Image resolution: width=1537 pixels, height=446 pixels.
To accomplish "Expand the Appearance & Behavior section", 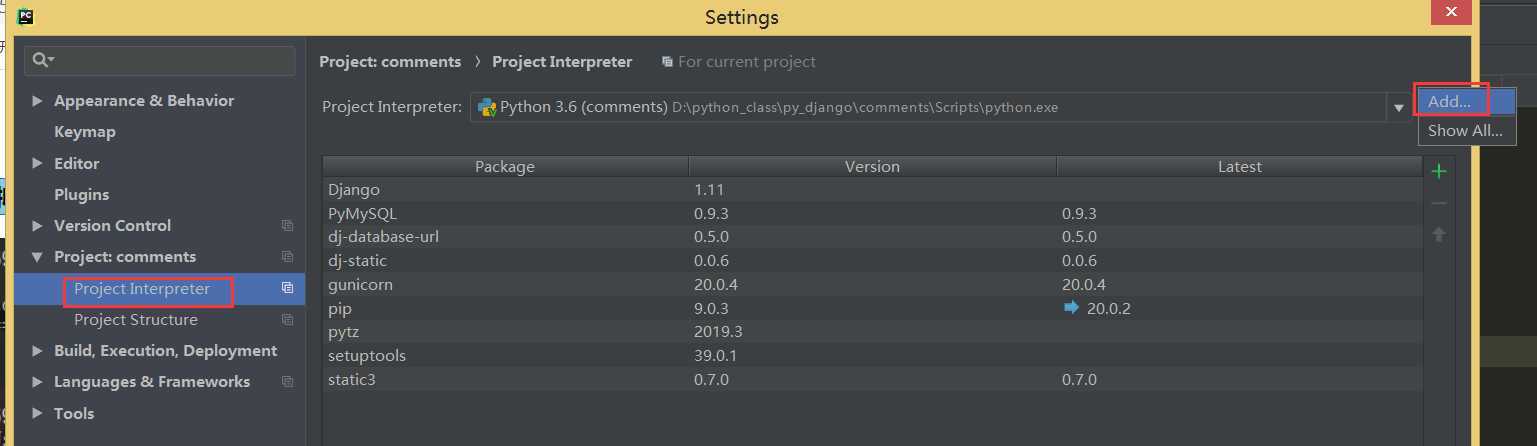I will coord(38,101).
